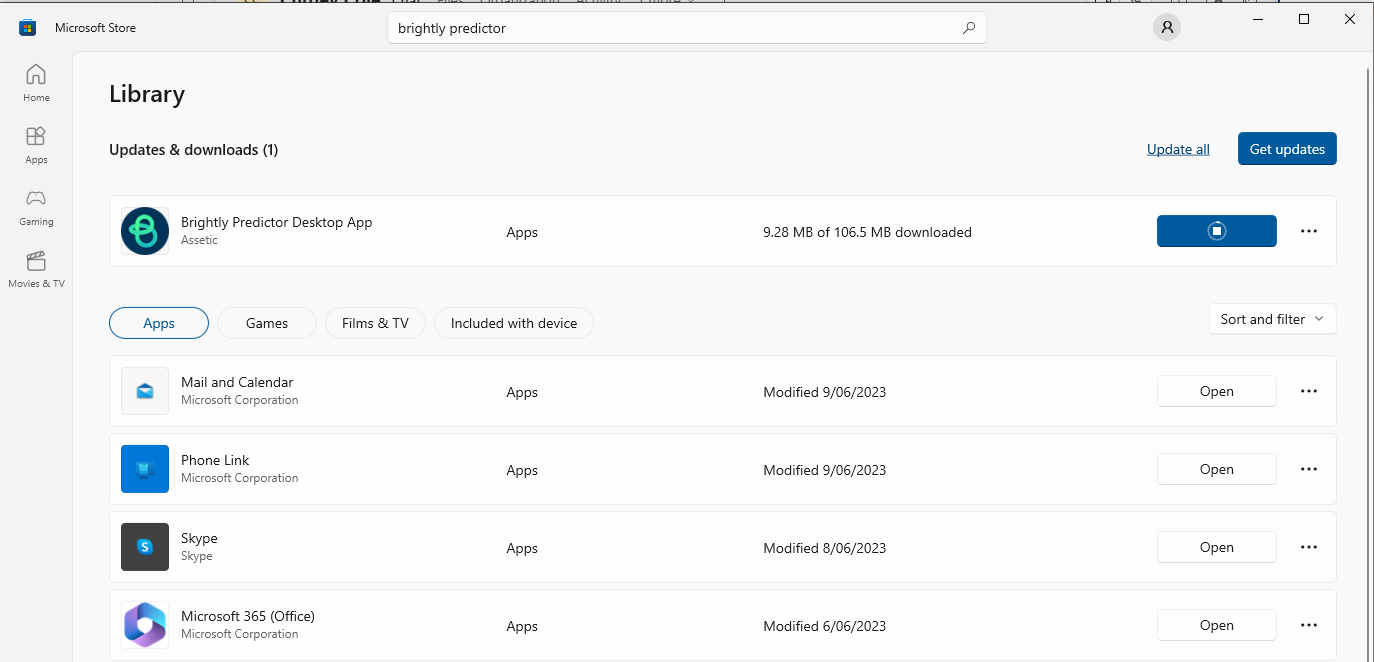Open the Skype app
Image resolution: width=1374 pixels, height=662 pixels.
[x=1216, y=547]
